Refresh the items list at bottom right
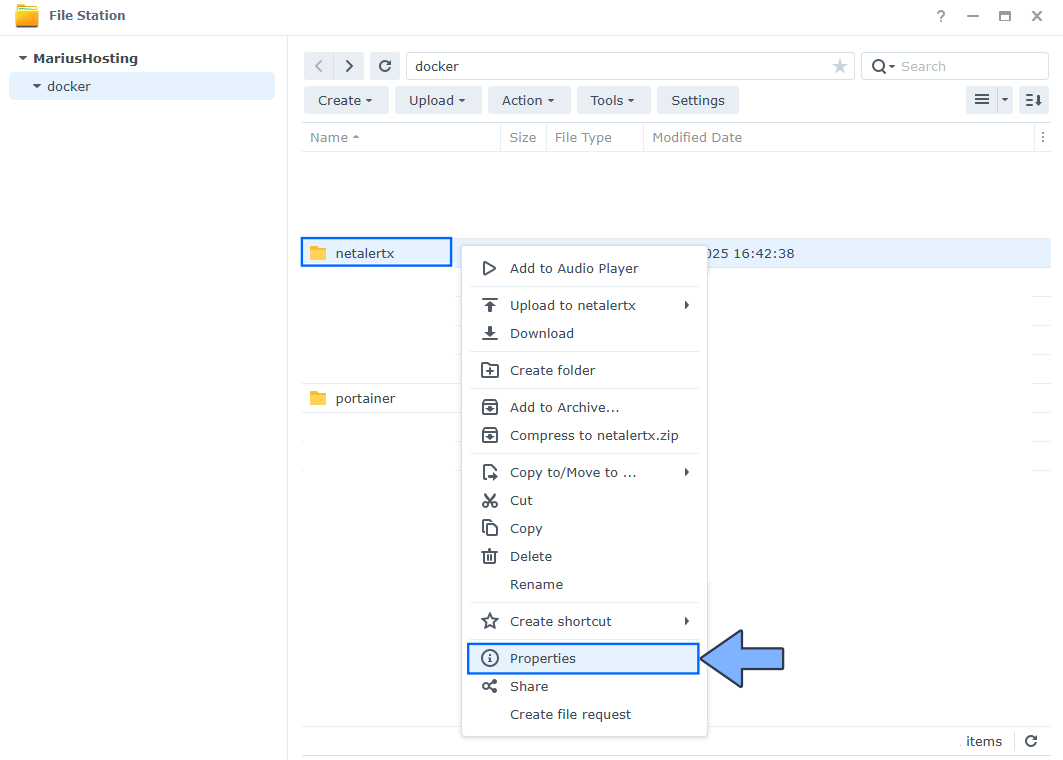 1031,741
